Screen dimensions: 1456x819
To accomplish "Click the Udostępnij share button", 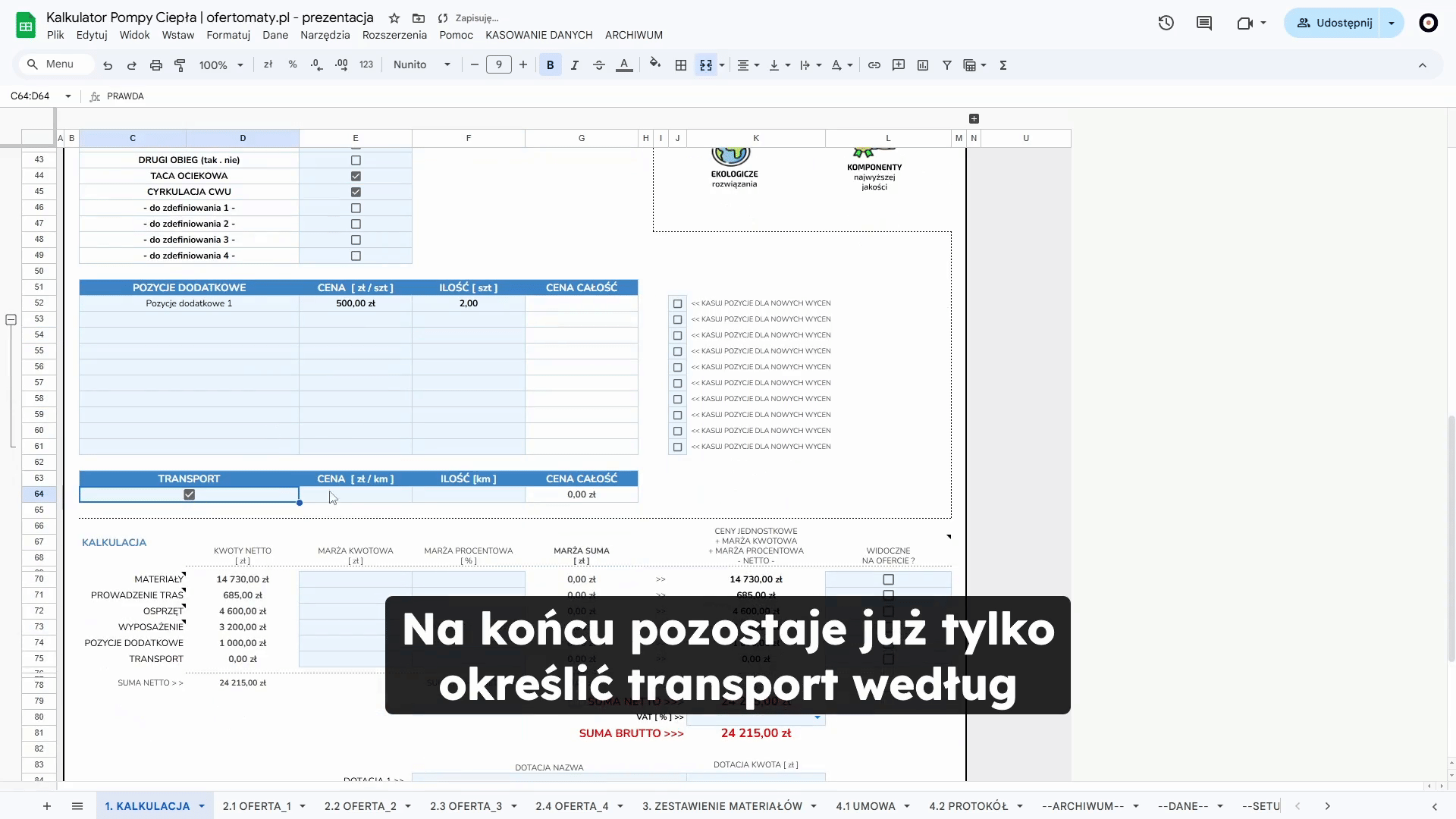I will (1334, 23).
